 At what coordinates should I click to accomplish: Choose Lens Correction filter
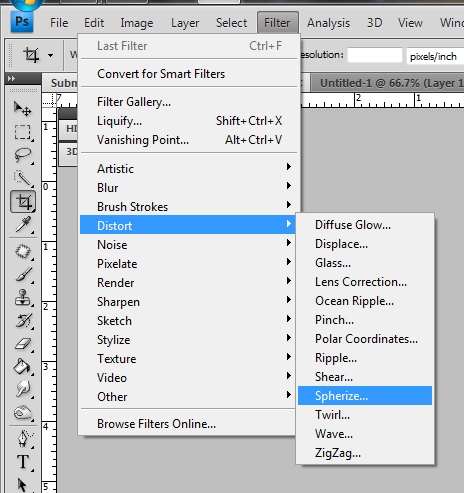coord(365,282)
